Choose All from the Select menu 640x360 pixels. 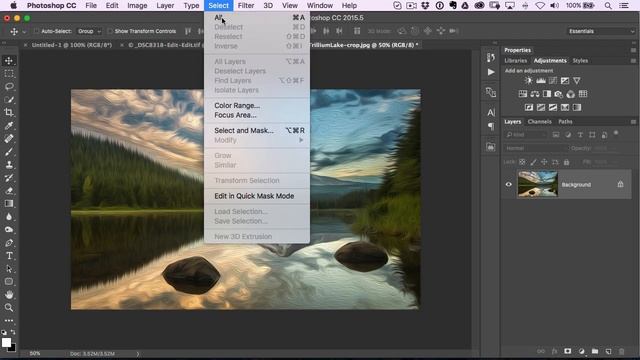click(257, 18)
